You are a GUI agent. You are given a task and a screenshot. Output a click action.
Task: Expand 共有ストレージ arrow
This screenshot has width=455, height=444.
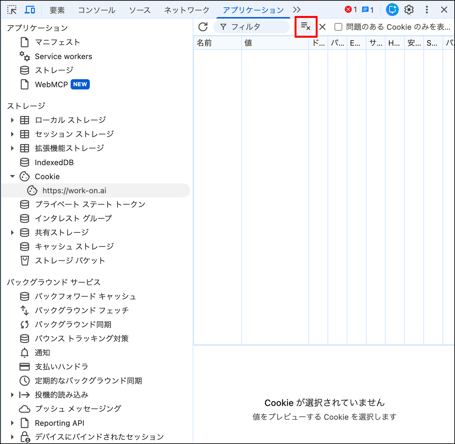click(12, 232)
